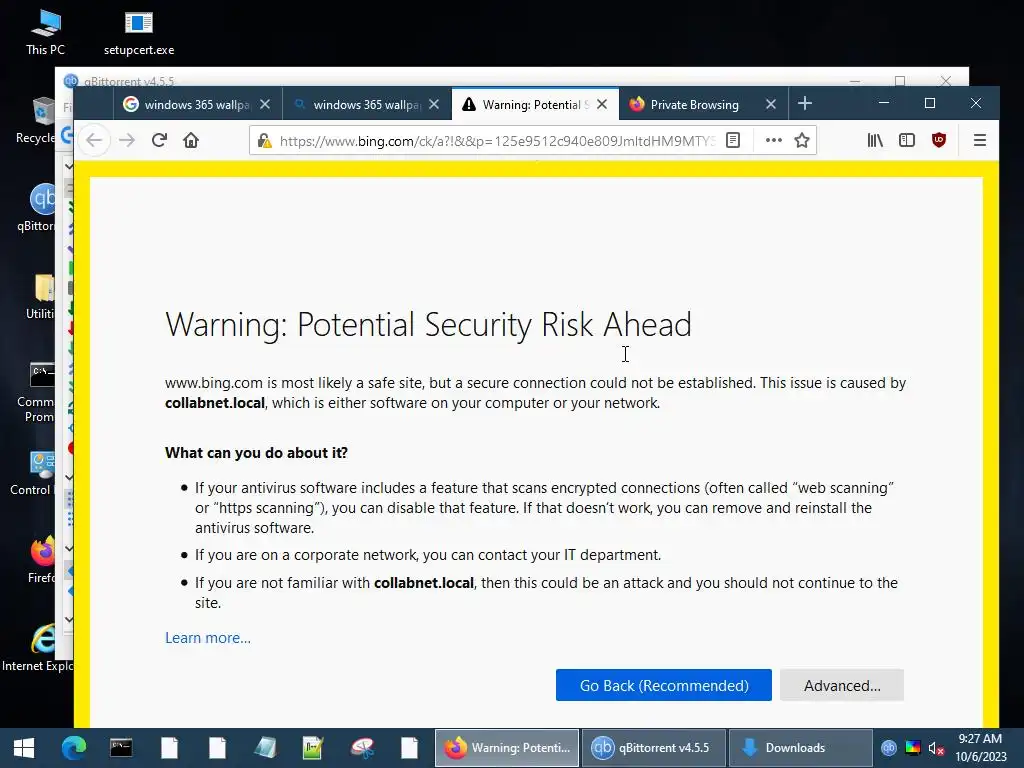
Task: Switch to Private Browsing tab
Action: (694, 104)
